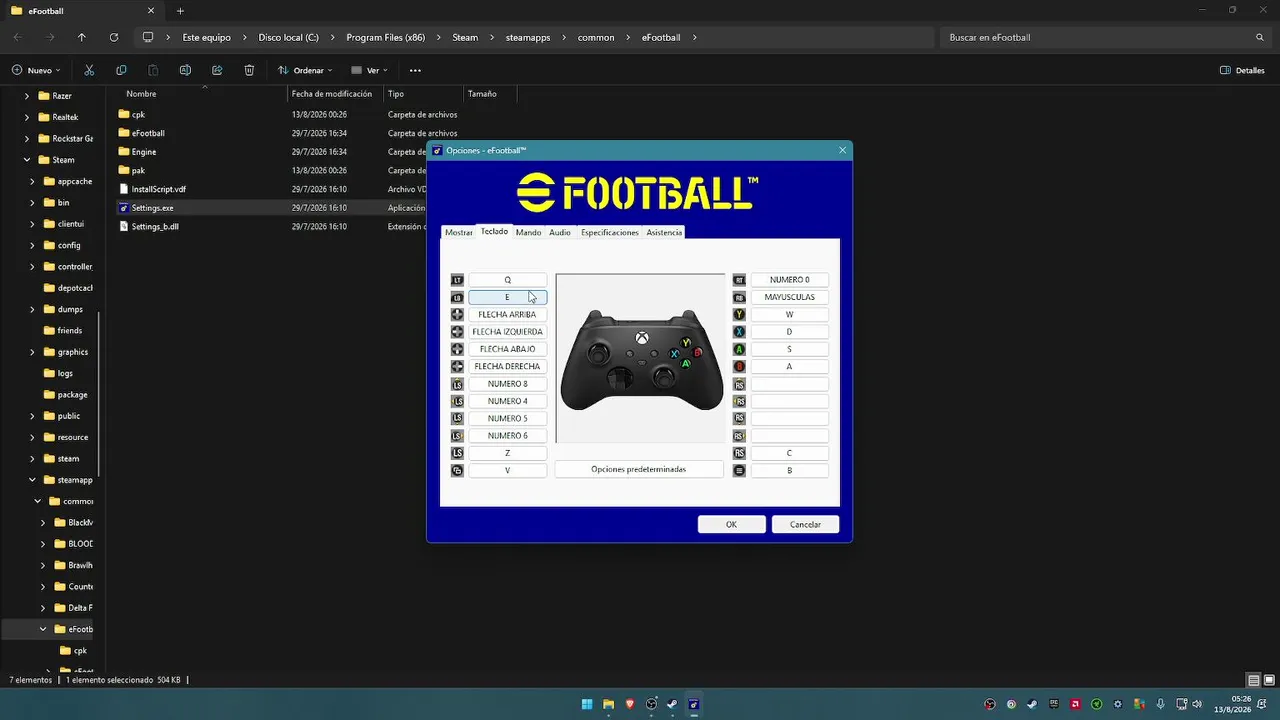Click the yellow Y button icon

coord(739,315)
